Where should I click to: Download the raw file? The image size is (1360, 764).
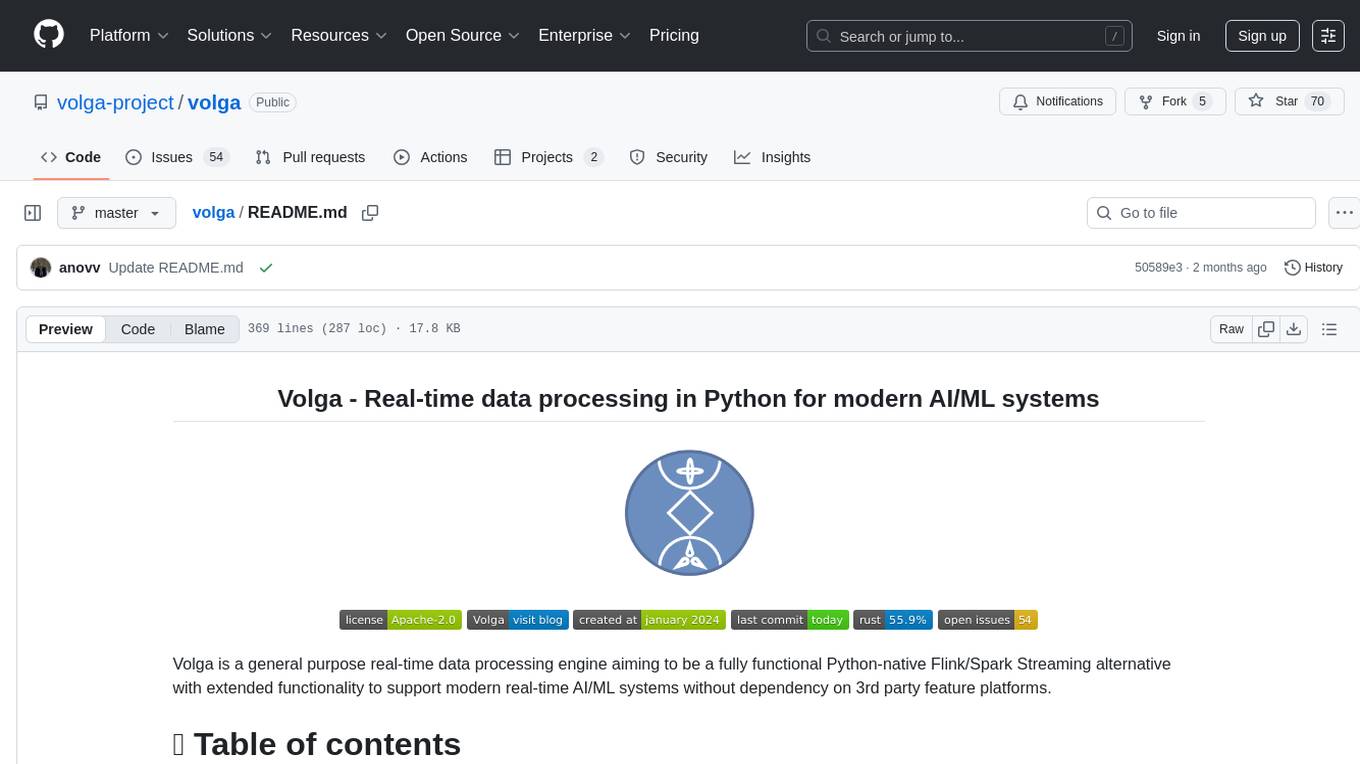click(1293, 329)
